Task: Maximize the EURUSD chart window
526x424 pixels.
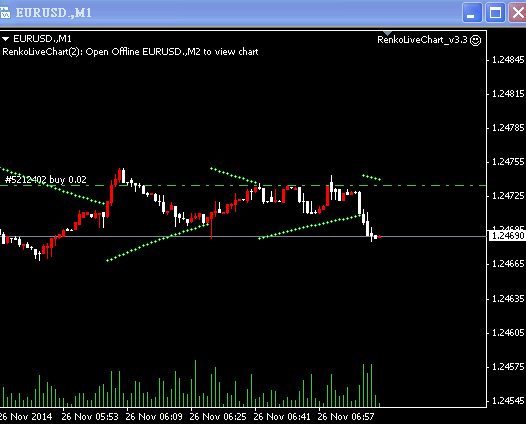Action: point(495,13)
